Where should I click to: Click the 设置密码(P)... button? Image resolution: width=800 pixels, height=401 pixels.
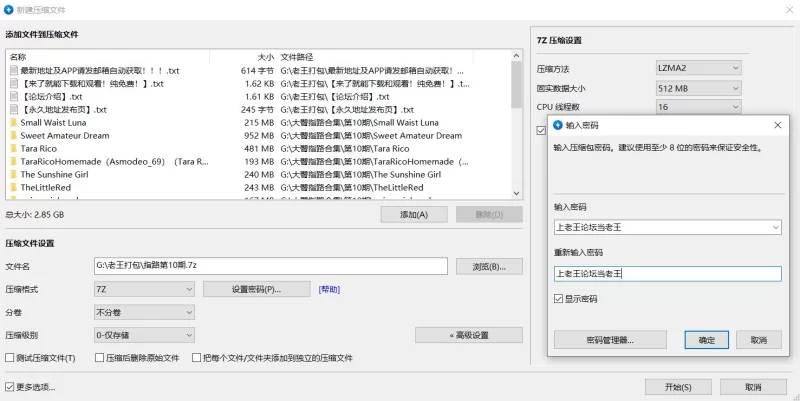coord(257,289)
